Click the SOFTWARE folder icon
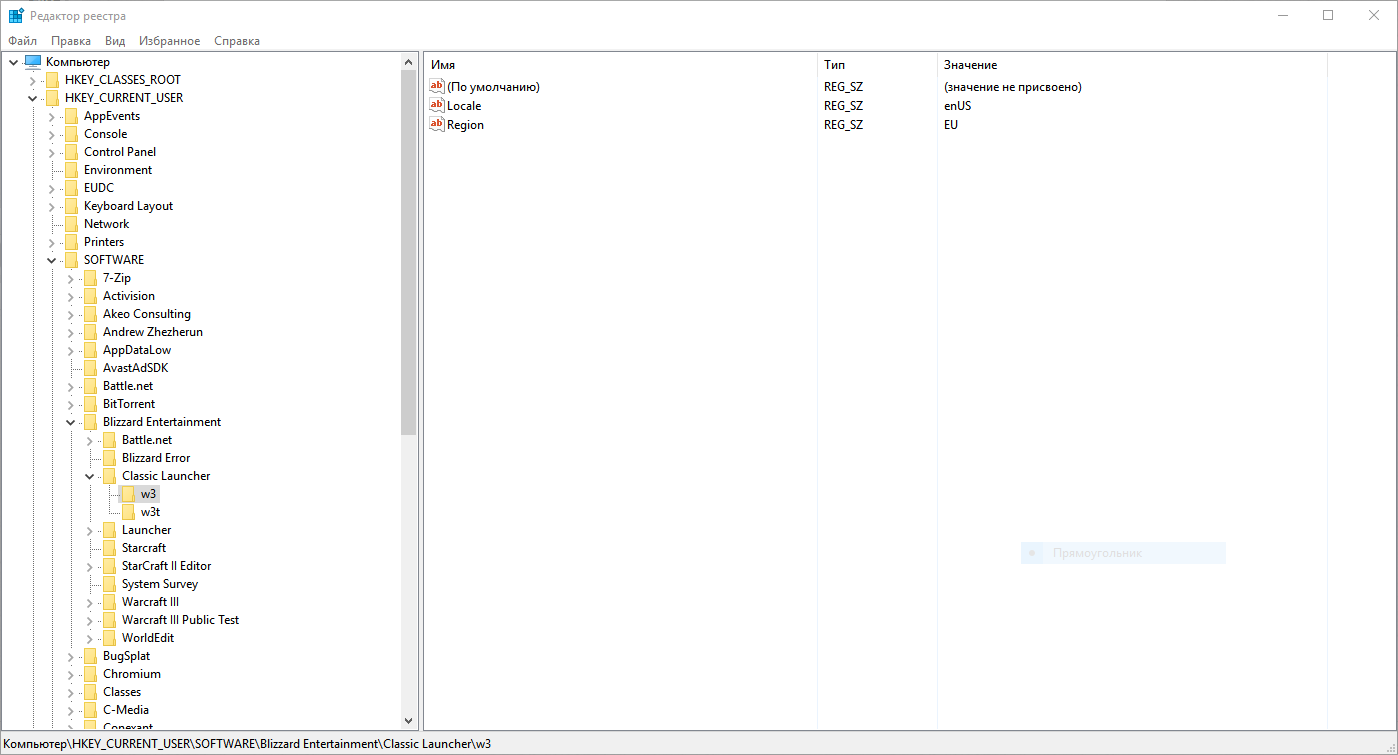Viewport: 1398px width, 755px height. [x=71, y=260]
